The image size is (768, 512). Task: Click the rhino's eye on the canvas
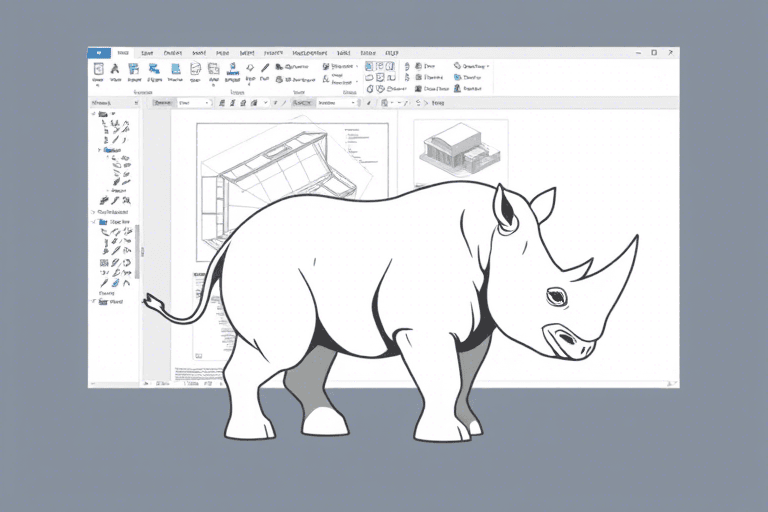point(556,296)
